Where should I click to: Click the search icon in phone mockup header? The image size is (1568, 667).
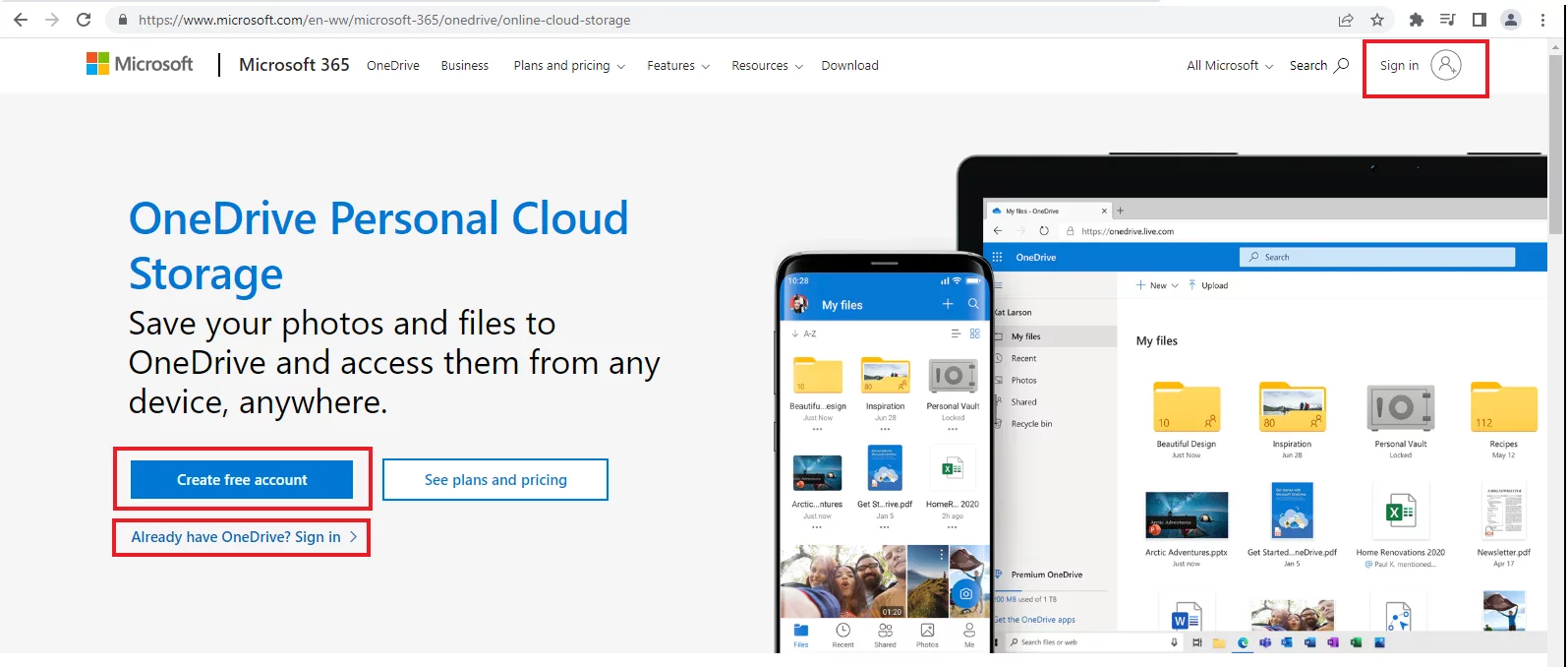click(973, 304)
